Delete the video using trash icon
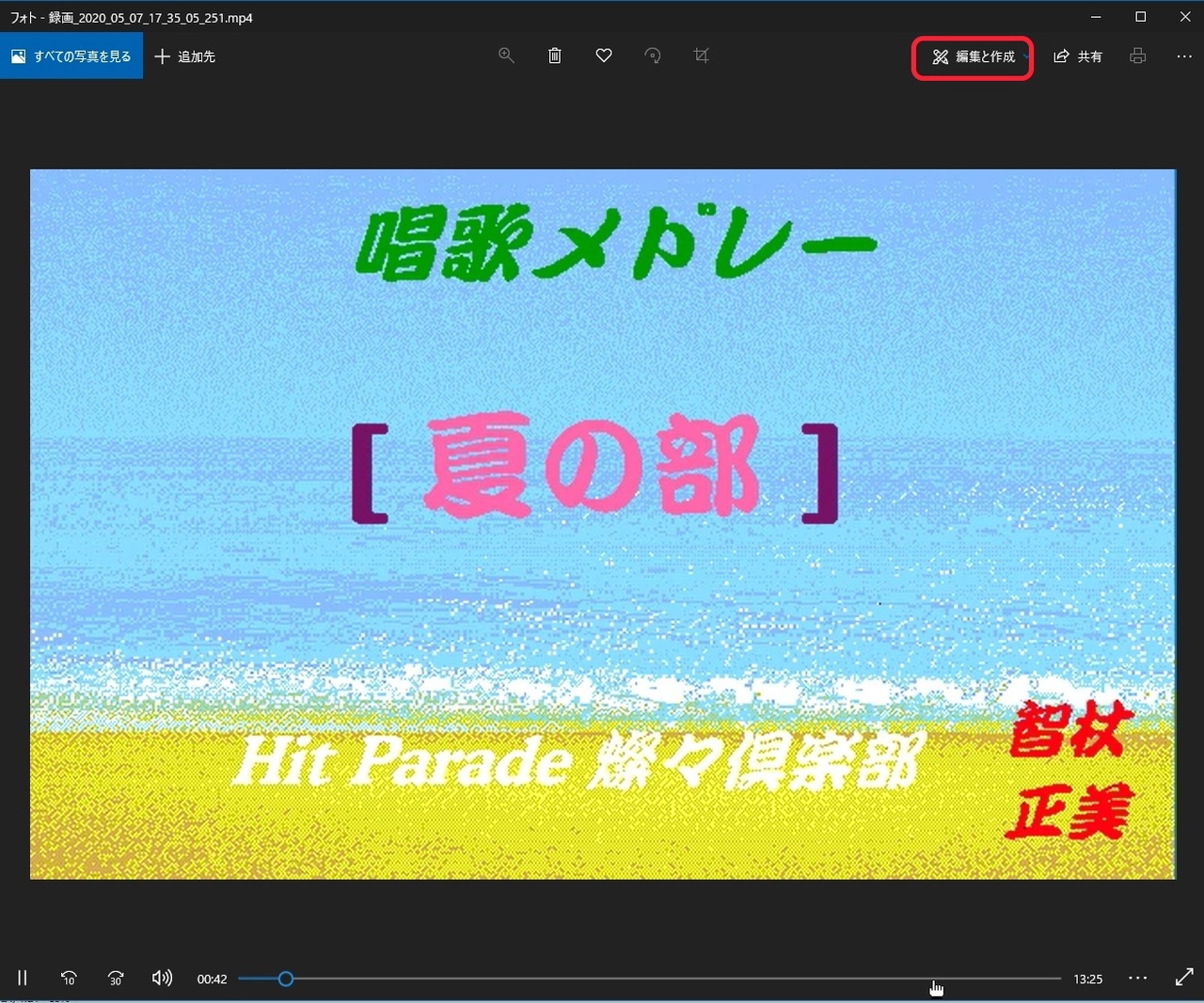The height and width of the screenshot is (1003, 1204). [555, 56]
